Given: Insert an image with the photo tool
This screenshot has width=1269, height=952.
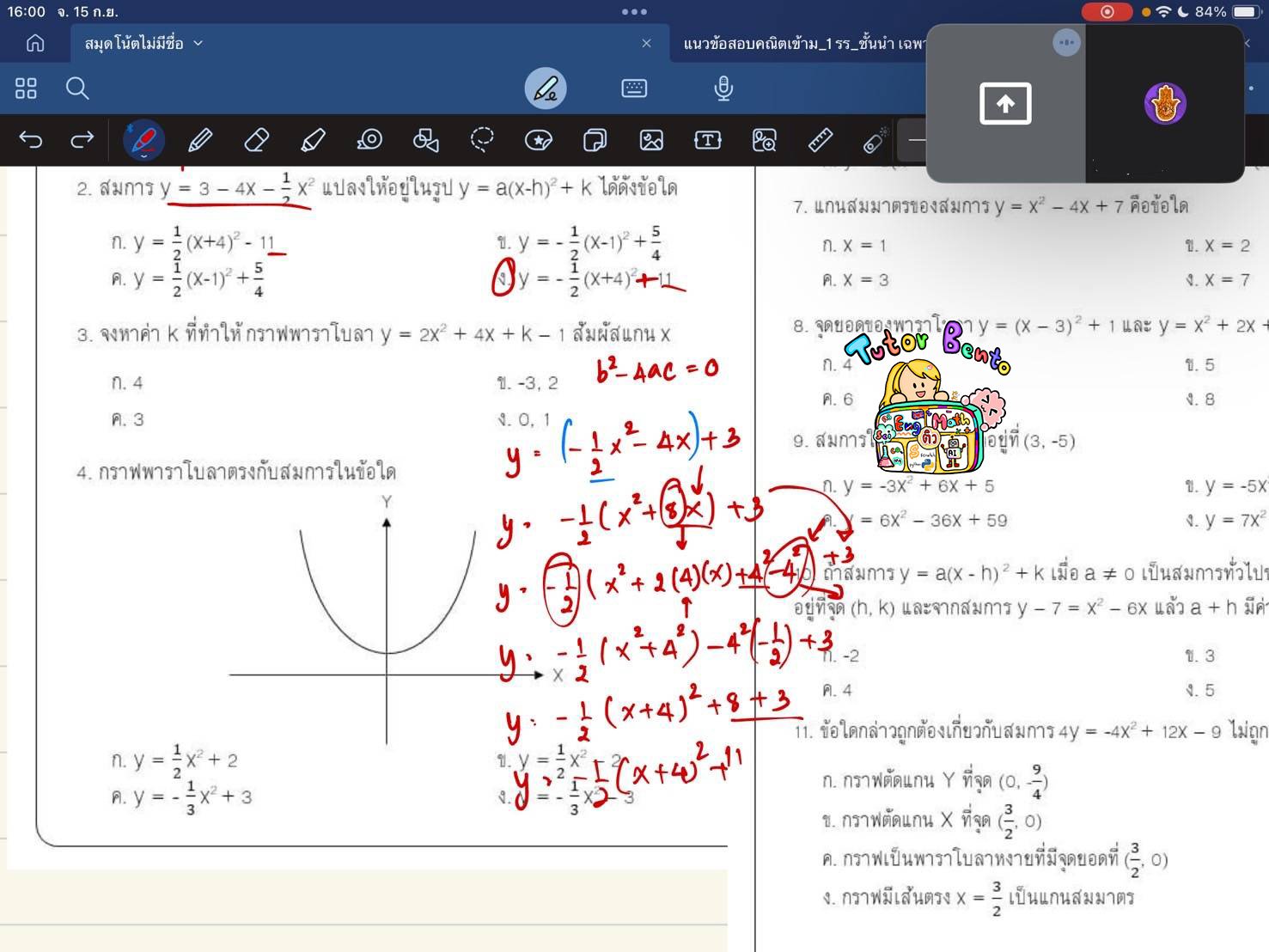Looking at the screenshot, I should tap(651, 140).
